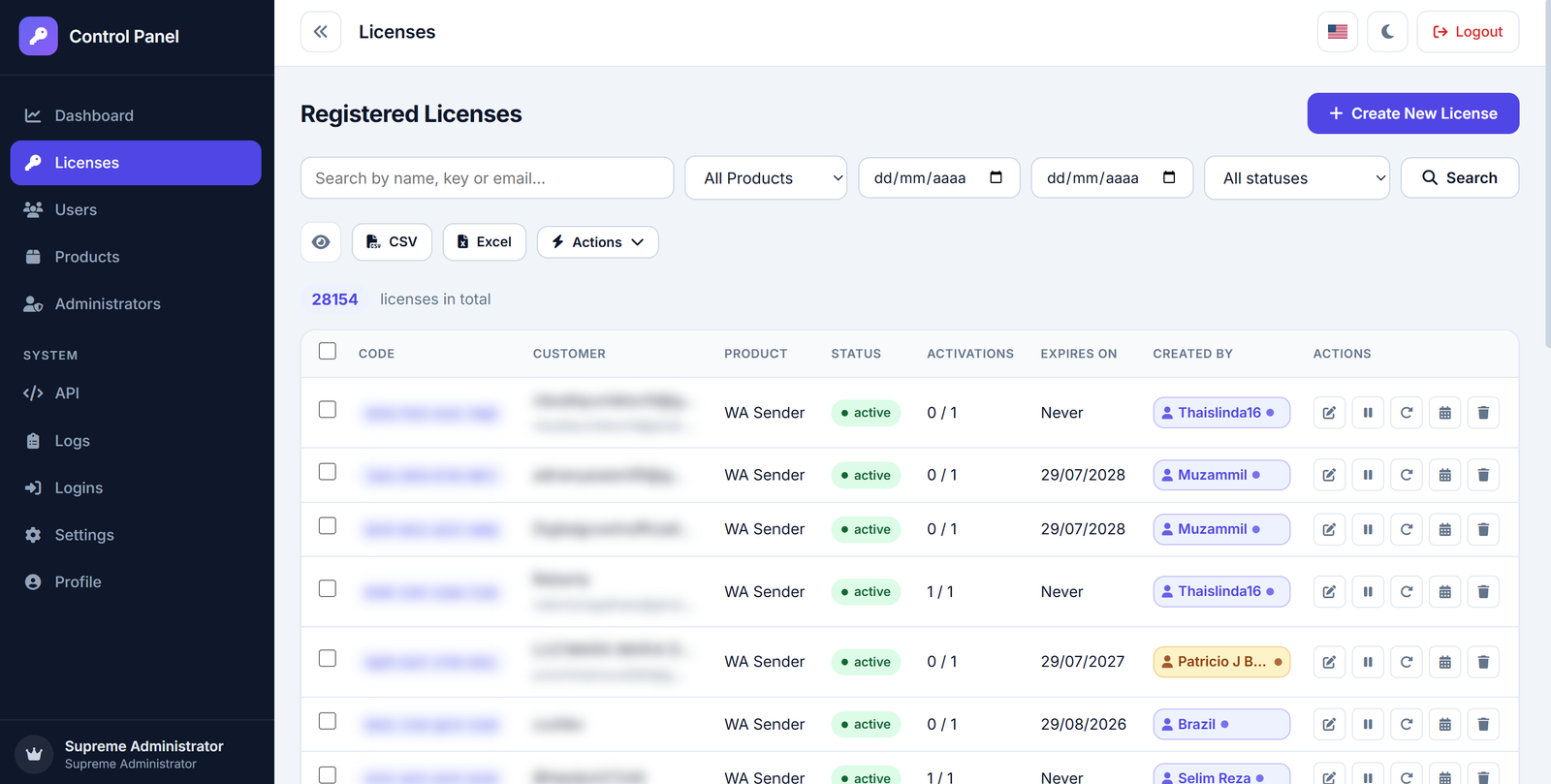Check Patricio J B row checkbox
Screen dimensions: 1551x784
pyautogui.click(x=328, y=659)
